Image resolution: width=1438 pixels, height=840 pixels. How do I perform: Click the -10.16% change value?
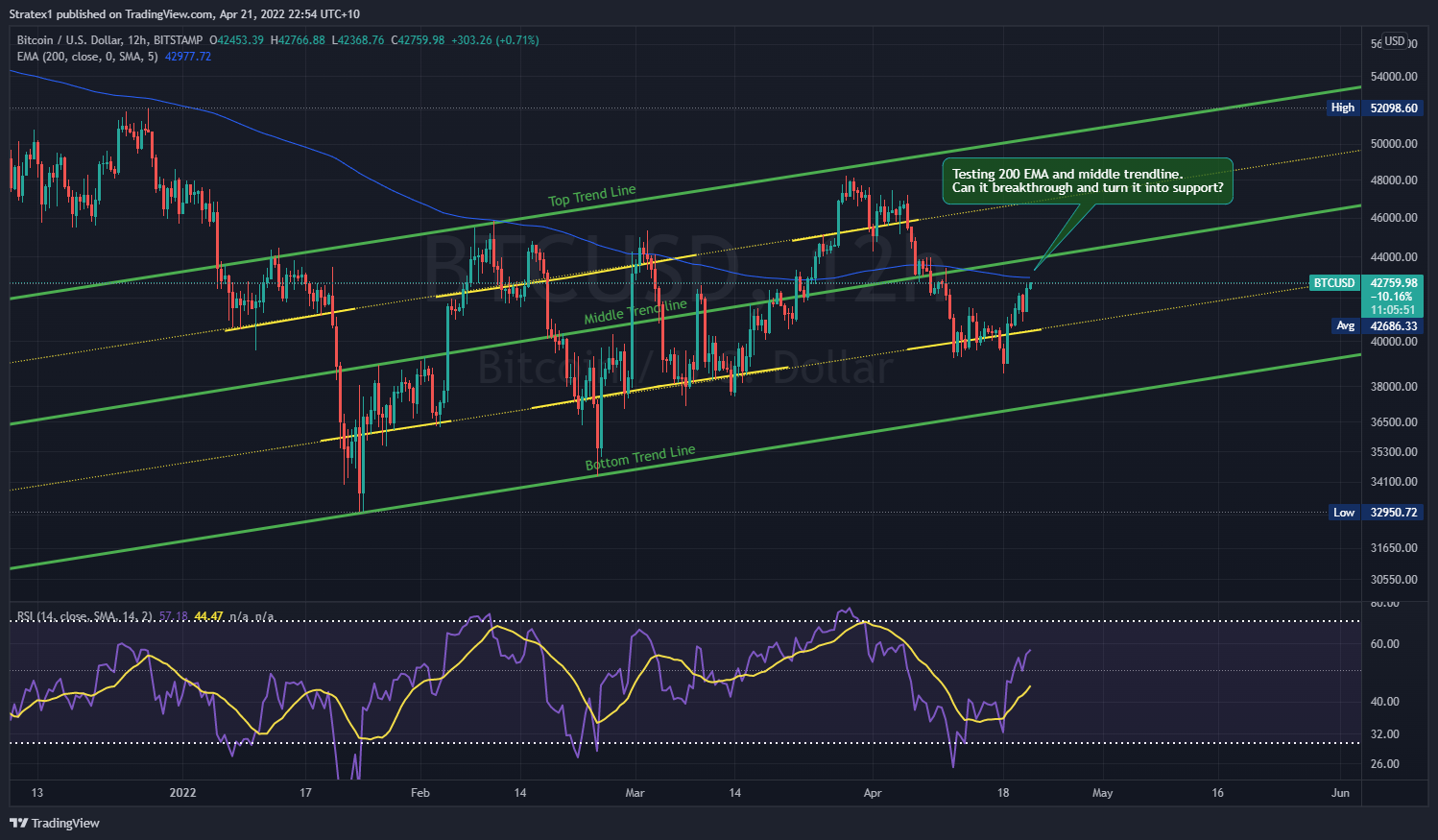click(x=1391, y=297)
